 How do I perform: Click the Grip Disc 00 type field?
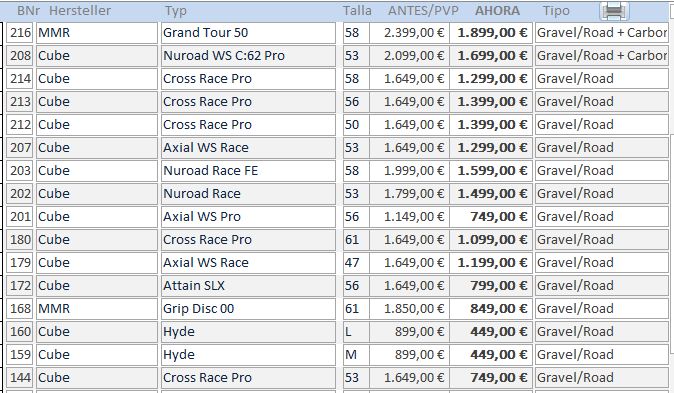(x=248, y=309)
